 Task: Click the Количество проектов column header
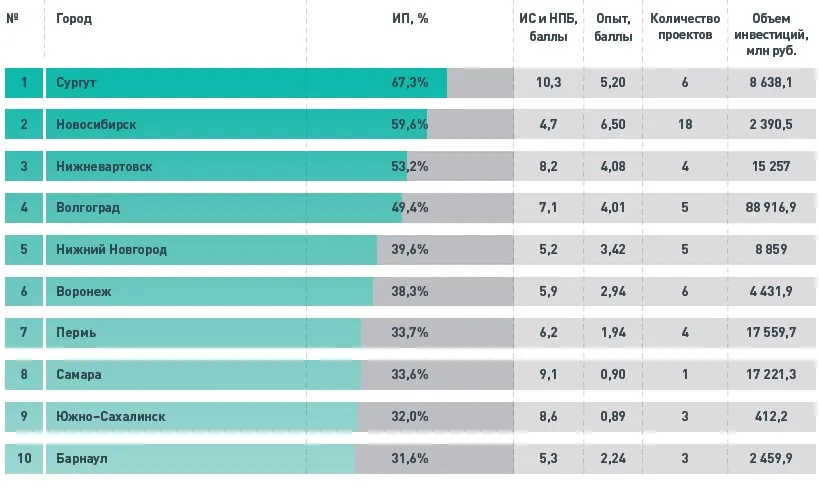tap(685, 27)
